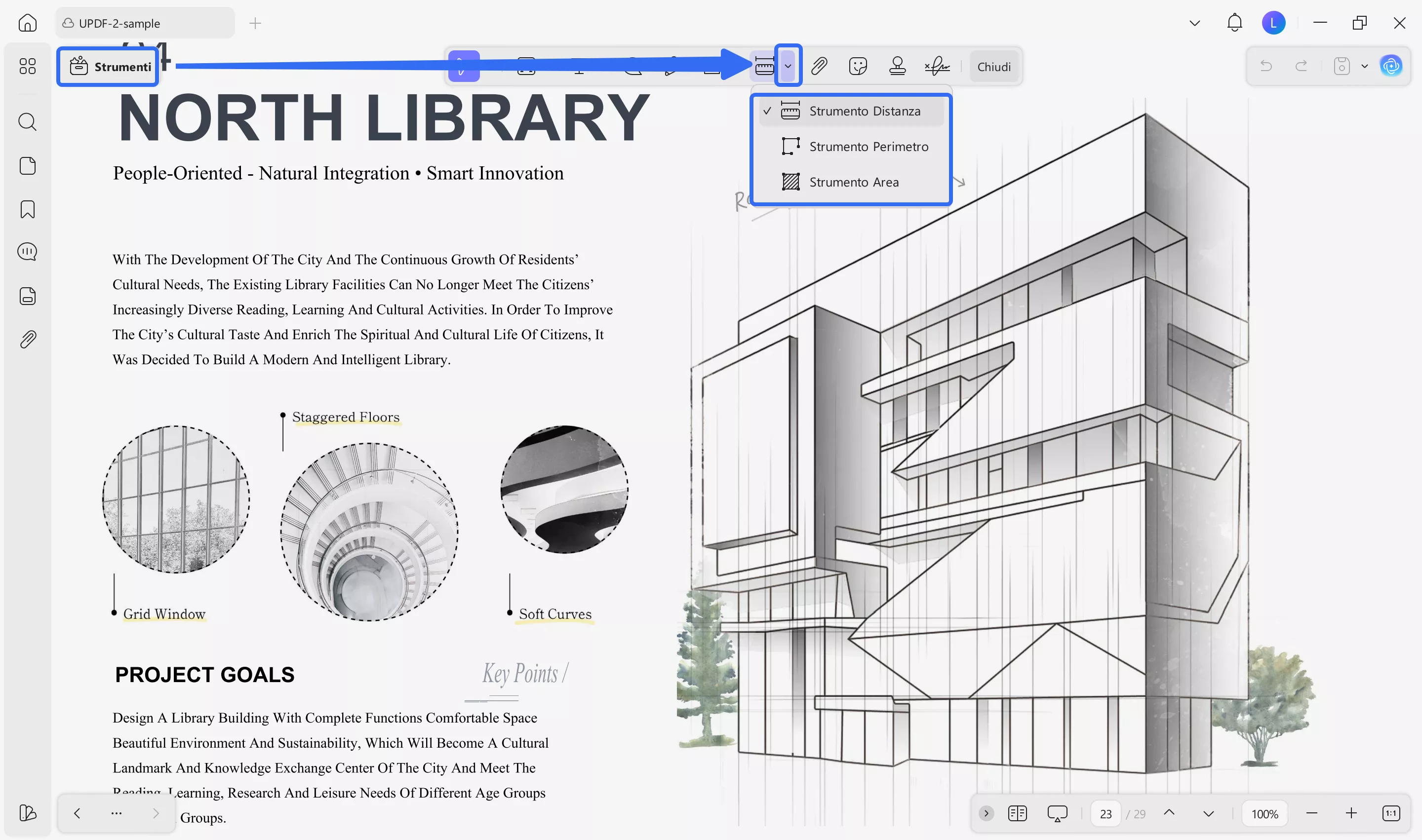Launch the UPDF AI assistant icon
Image resolution: width=1422 pixels, height=840 pixels.
[1391, 66]
